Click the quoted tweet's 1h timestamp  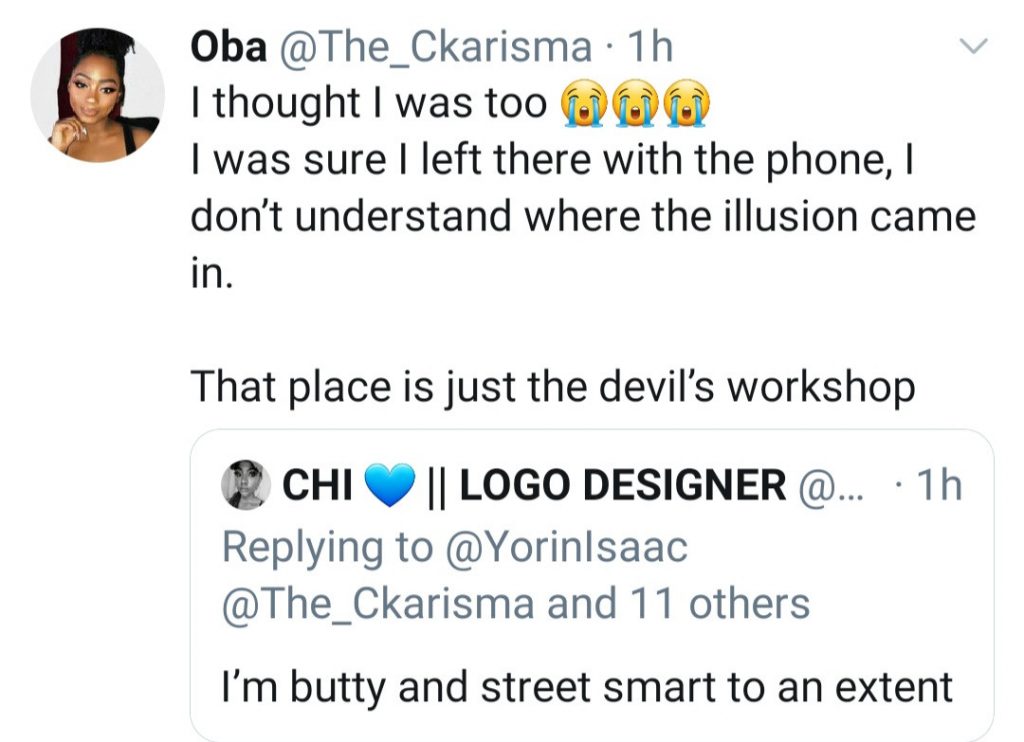[x=938, y=486]
